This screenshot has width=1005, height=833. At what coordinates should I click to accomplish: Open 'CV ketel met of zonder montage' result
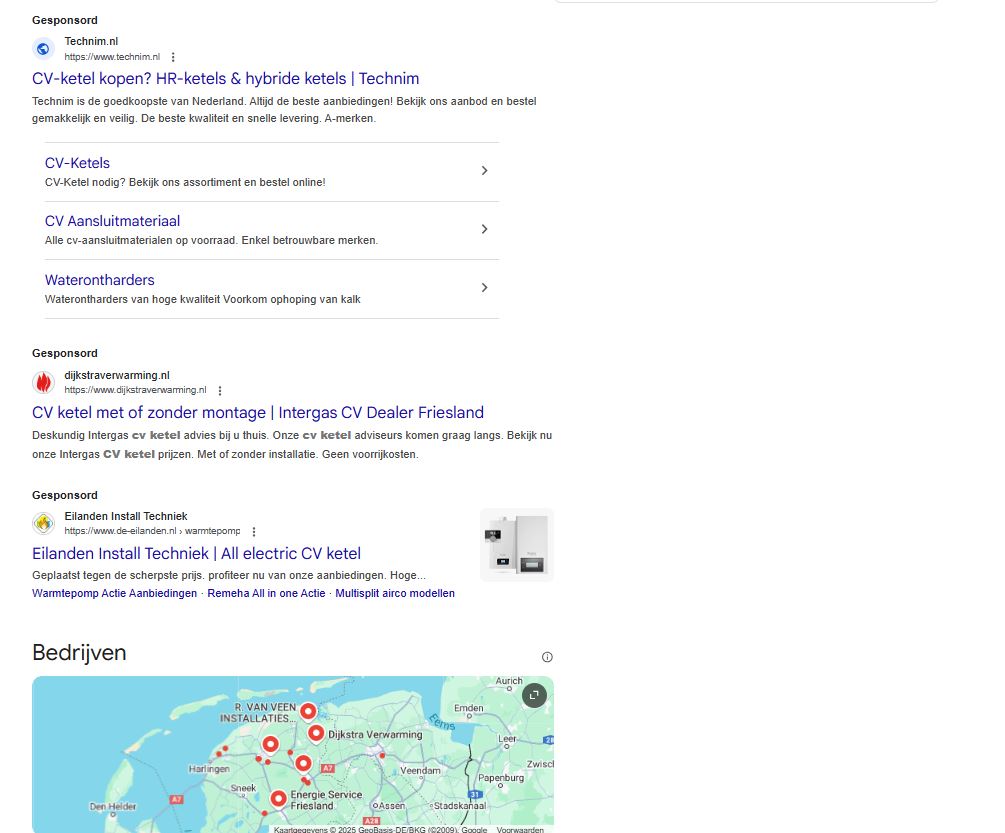pyautogui.click(x=258, y=413)
